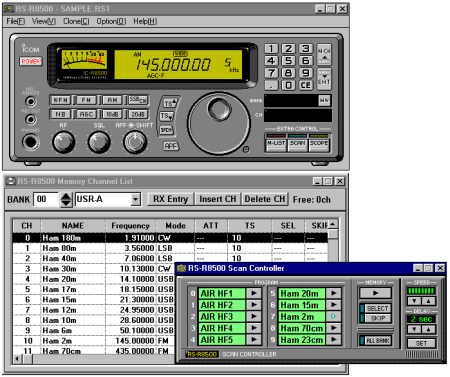Viewport: 450px width, 377px height.
Task: Click the SPCH speech button
Action: [x=166, y=130]
